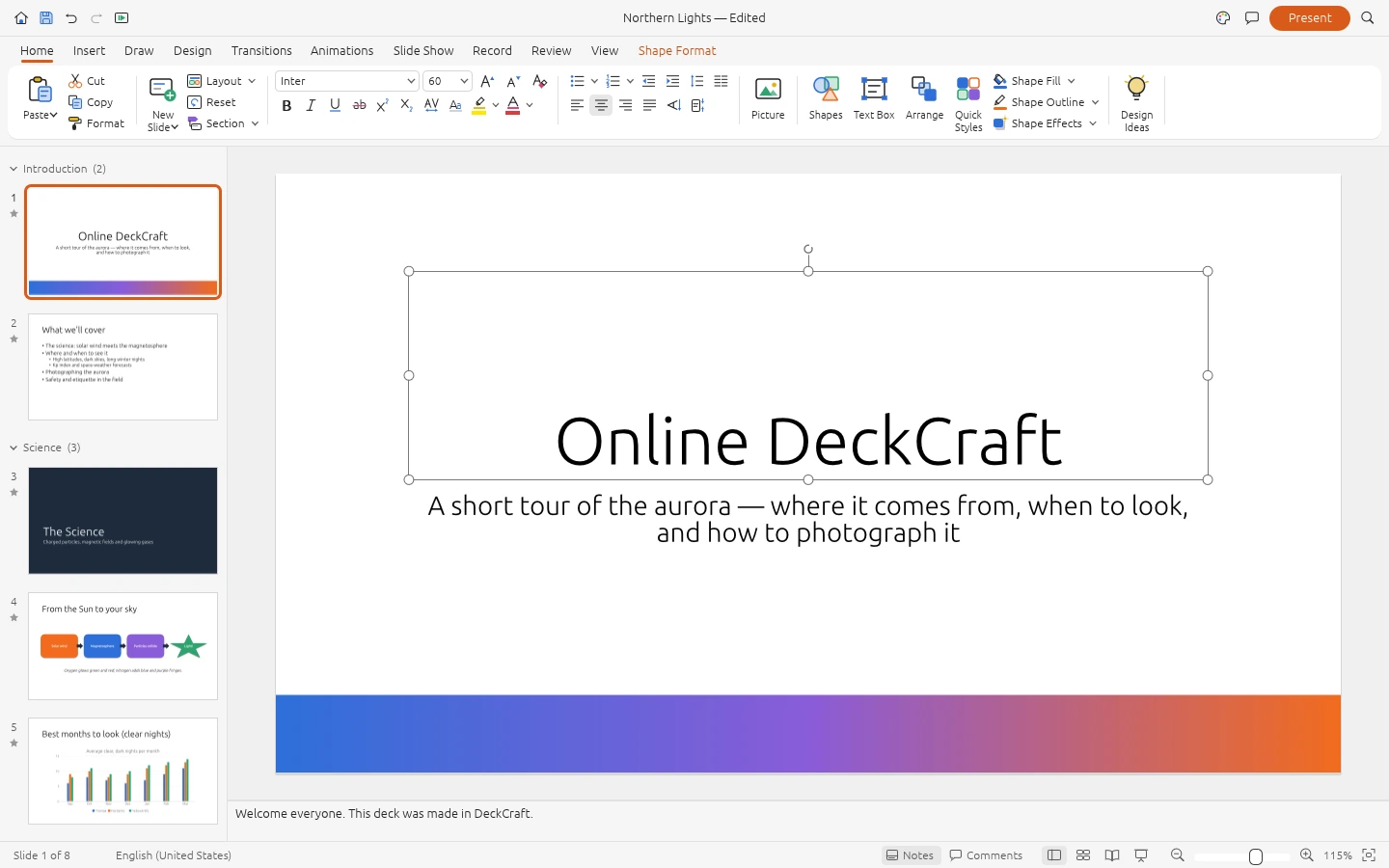Screen dimensions: 1389x868
Task: Align text right
Action: tap(625, 105)
